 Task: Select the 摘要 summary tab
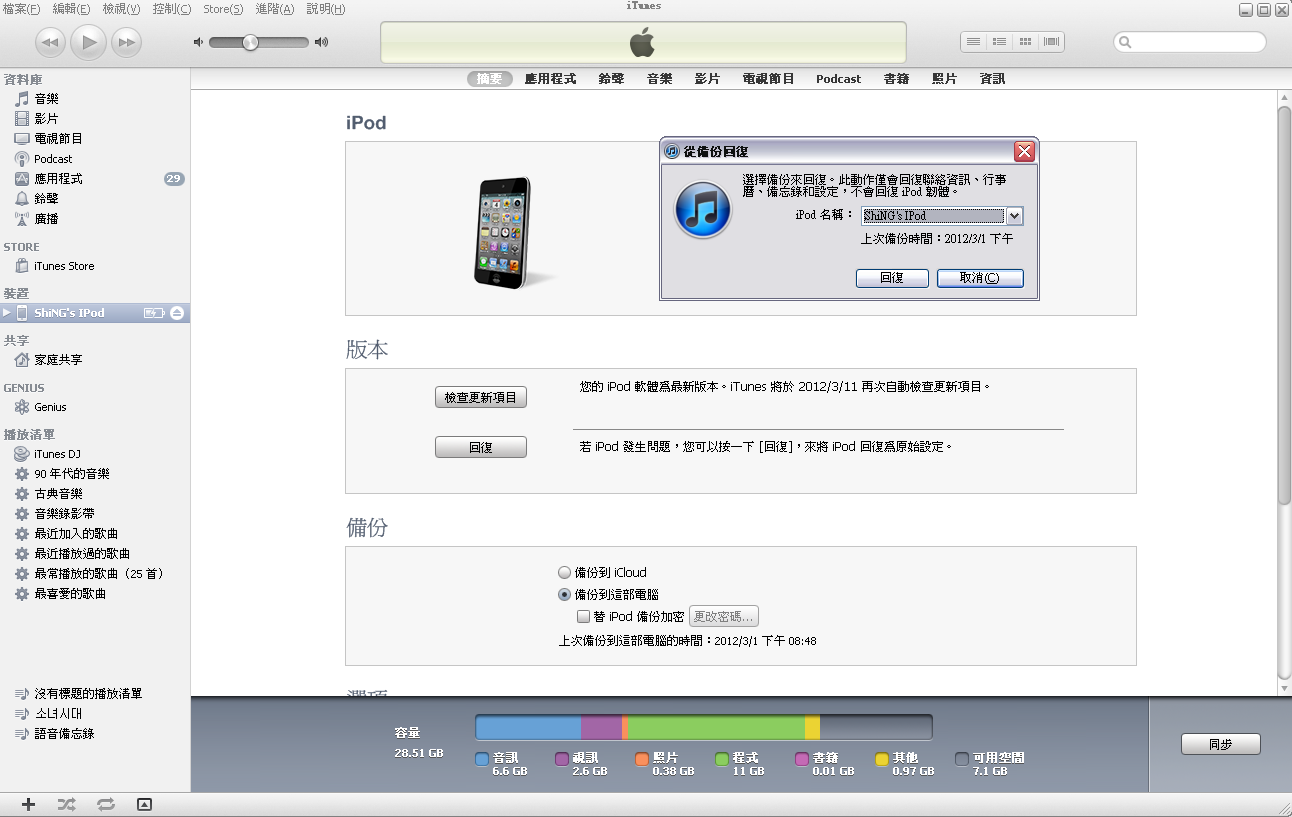[x=490, y=79]
